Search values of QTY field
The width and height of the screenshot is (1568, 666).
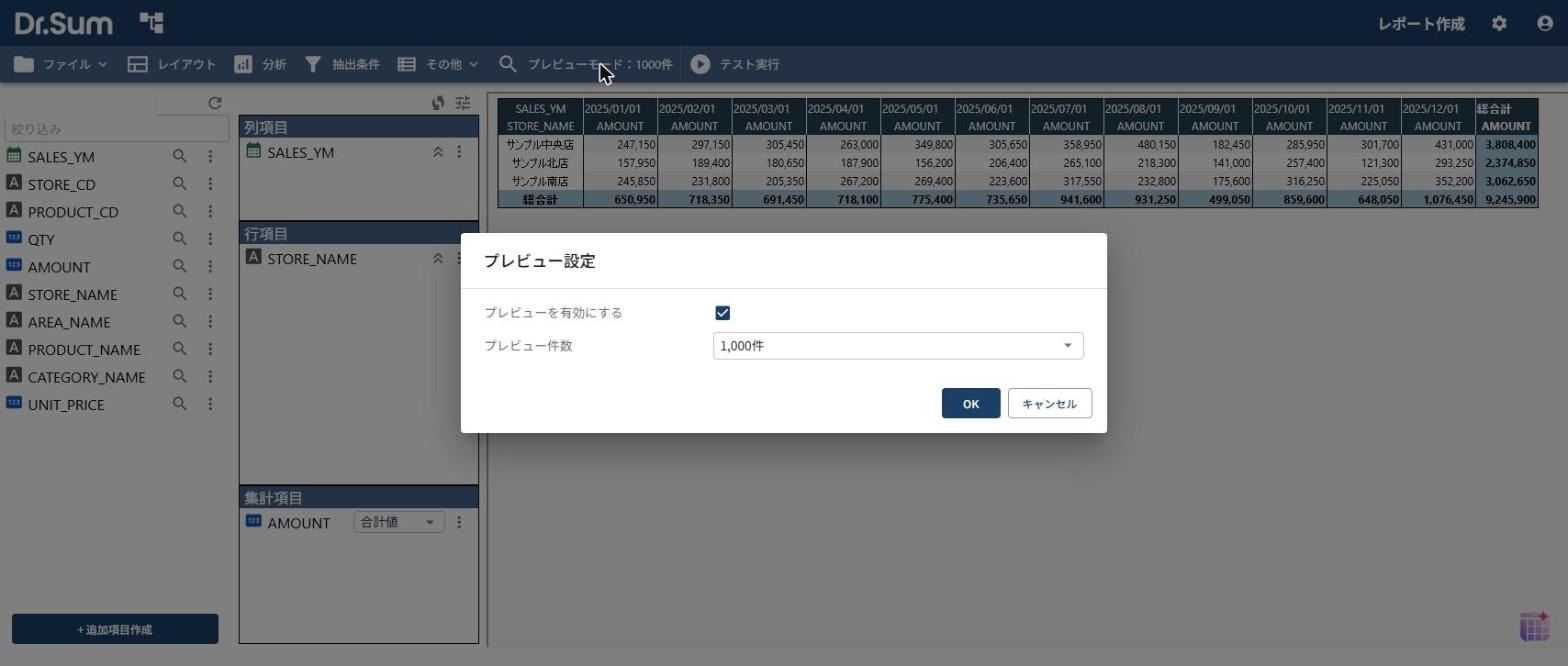point(180,239)
